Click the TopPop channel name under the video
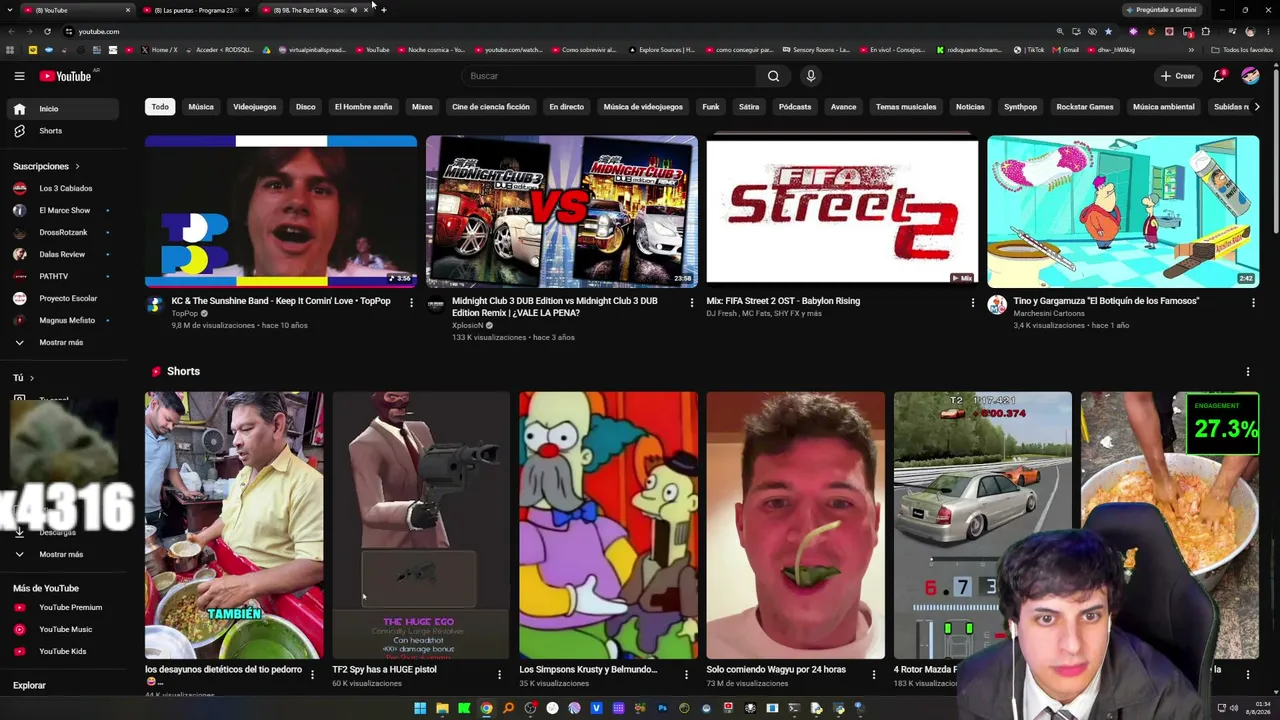Screen dimensions: 1280x720 185,314
